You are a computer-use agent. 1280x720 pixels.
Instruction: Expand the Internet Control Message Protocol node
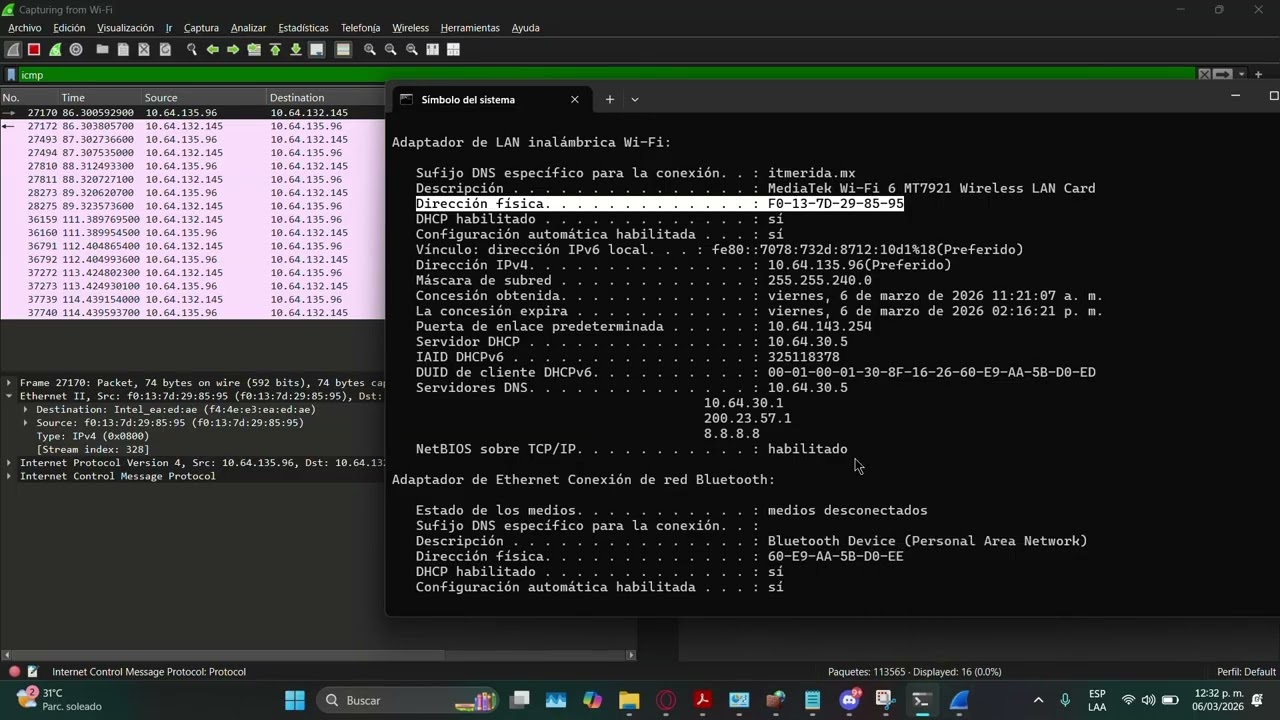click(9, 476)
